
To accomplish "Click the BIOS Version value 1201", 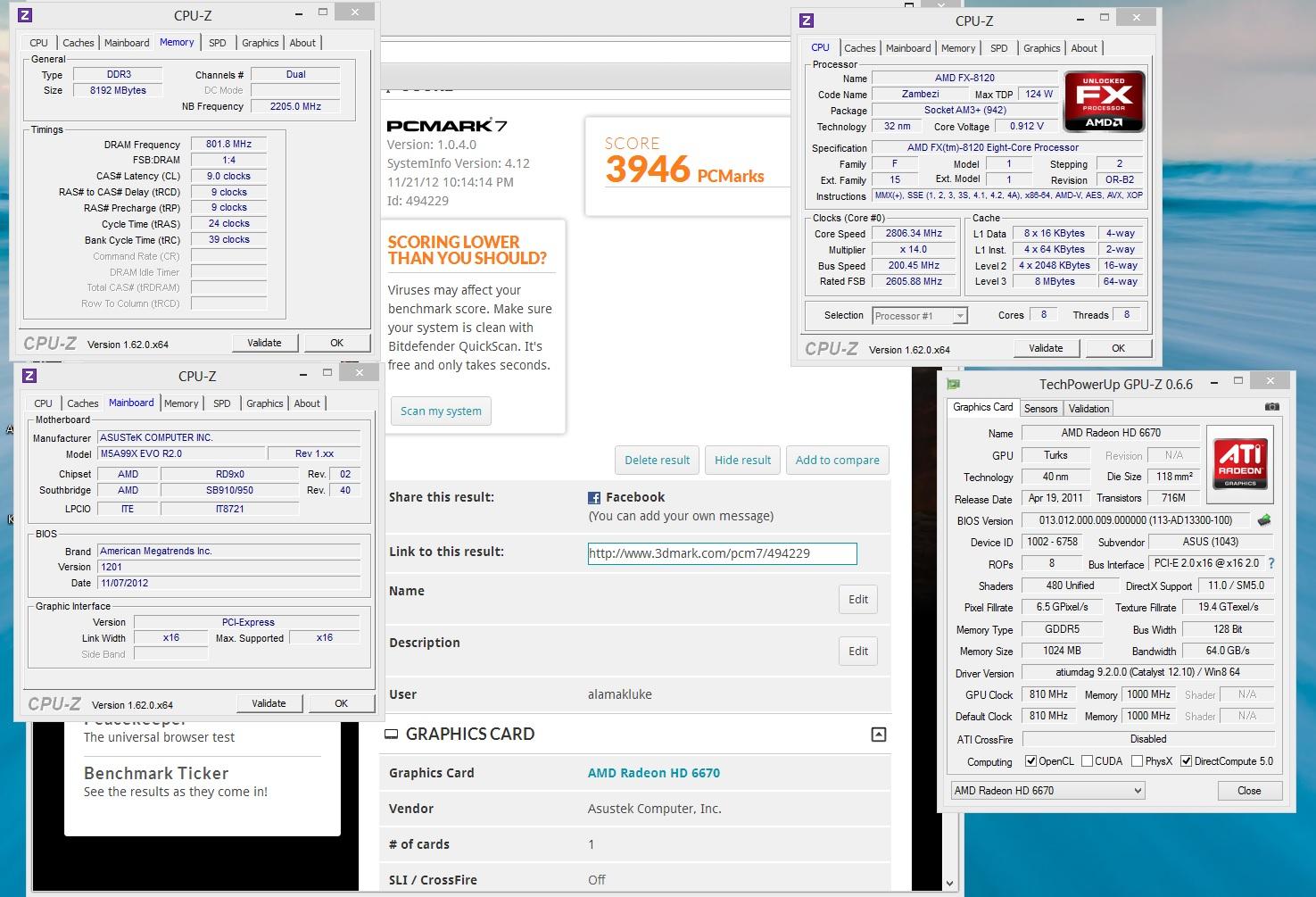I will tap(228, 567).
